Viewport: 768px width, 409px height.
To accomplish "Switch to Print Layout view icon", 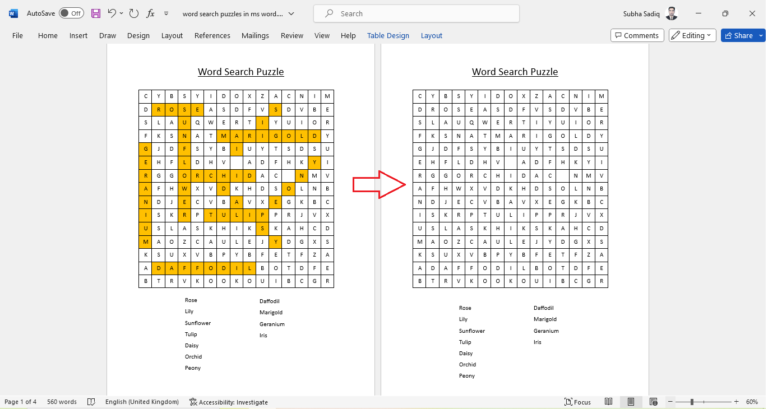I will [x=631, y=402].
